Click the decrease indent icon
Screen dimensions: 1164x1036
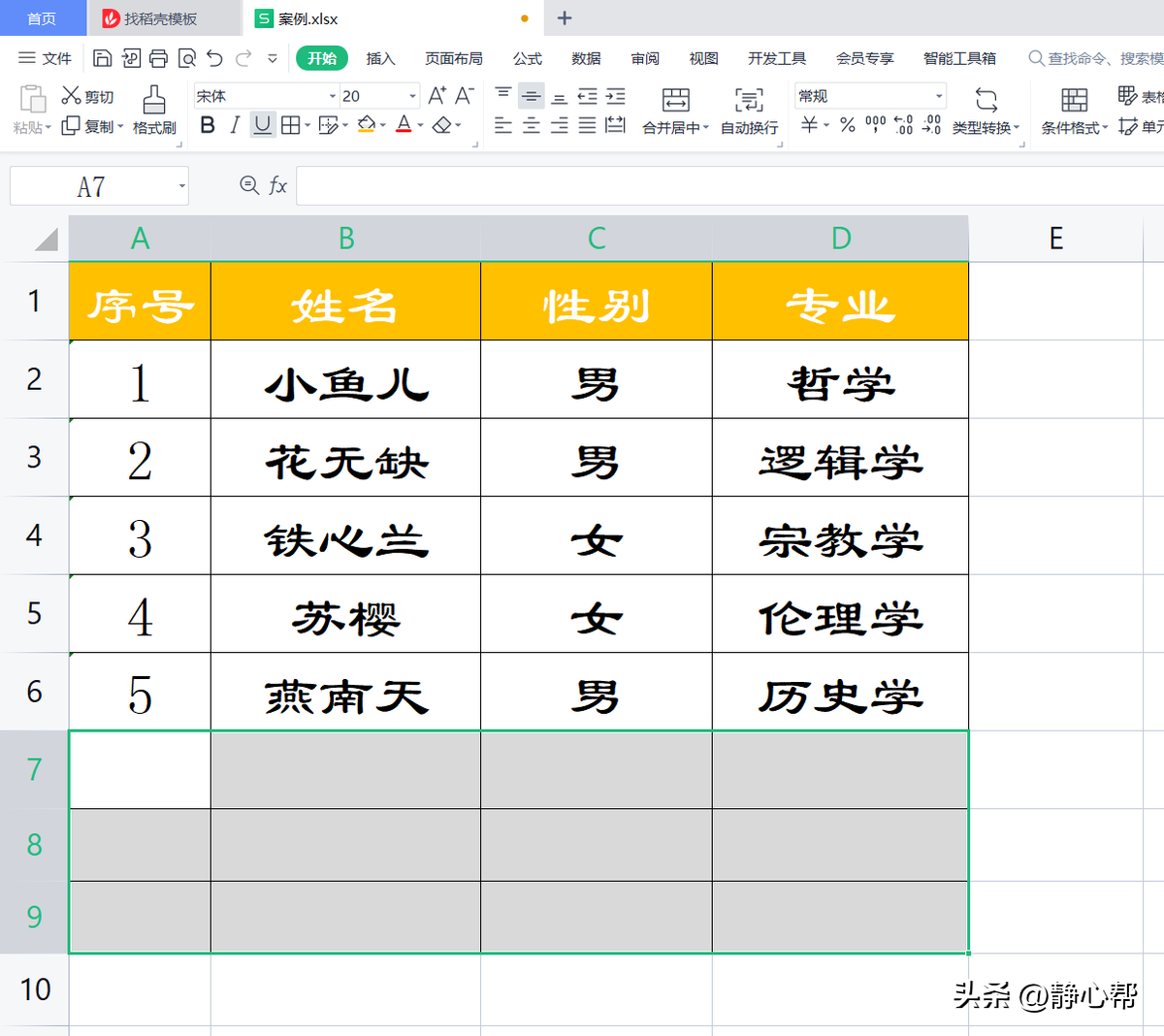588,96
